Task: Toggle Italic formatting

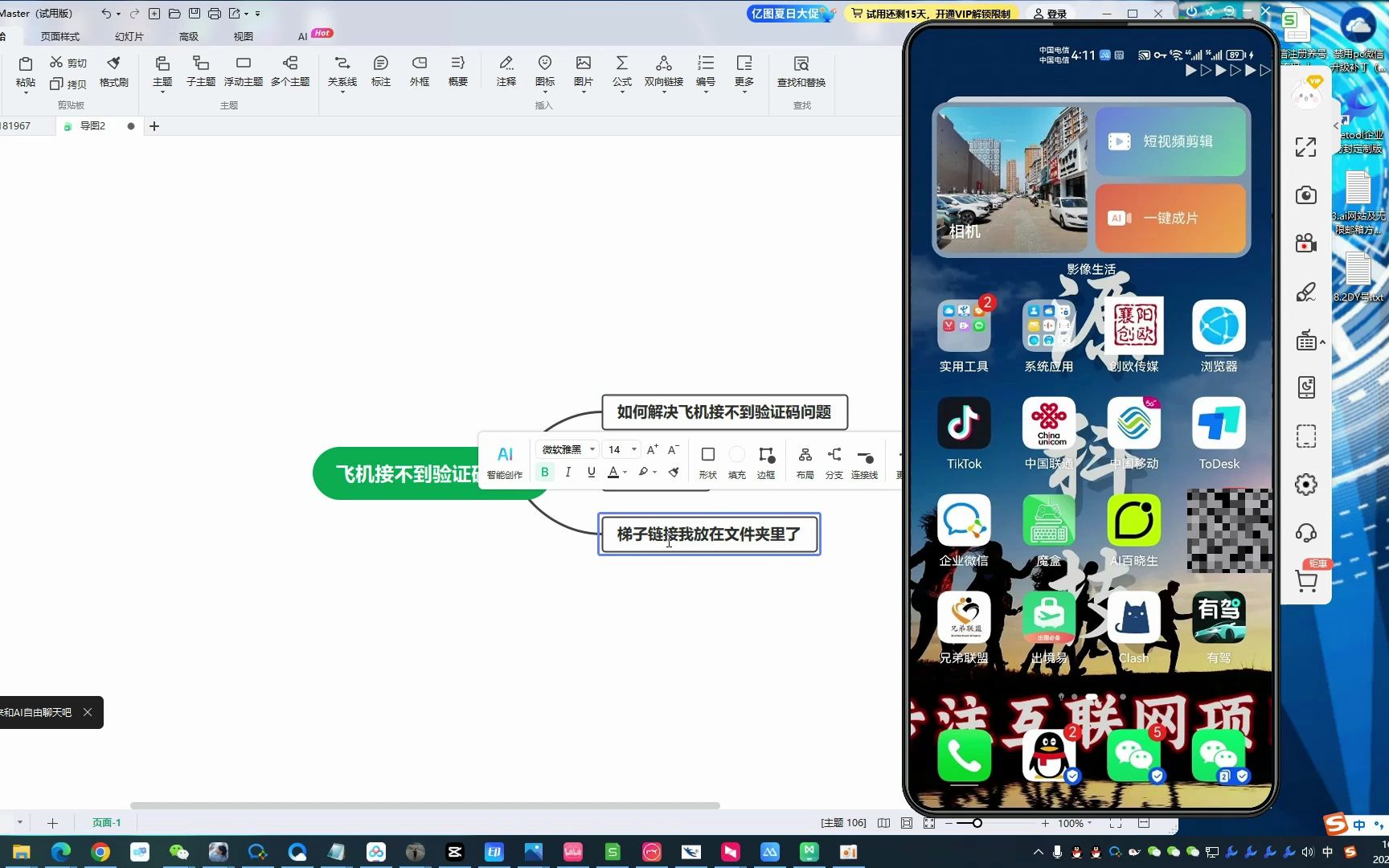Action: click(x=568, y=472)
